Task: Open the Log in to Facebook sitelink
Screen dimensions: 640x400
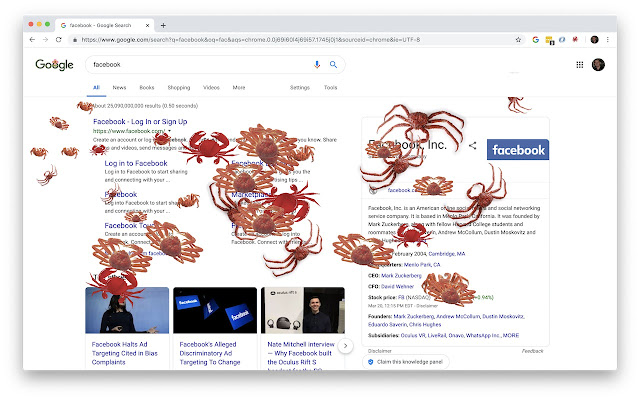Action: coord(136,163)
